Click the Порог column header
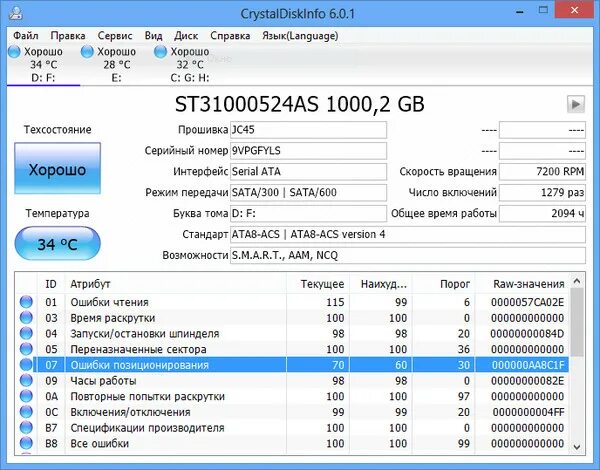 (x=443, y=284)
